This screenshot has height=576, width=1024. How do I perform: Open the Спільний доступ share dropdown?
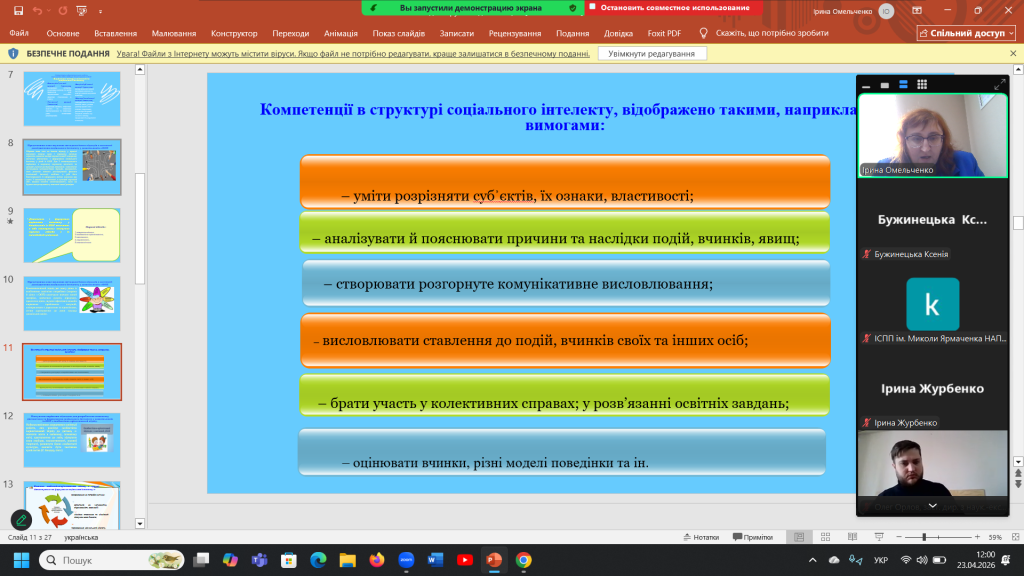pos(966,32)
